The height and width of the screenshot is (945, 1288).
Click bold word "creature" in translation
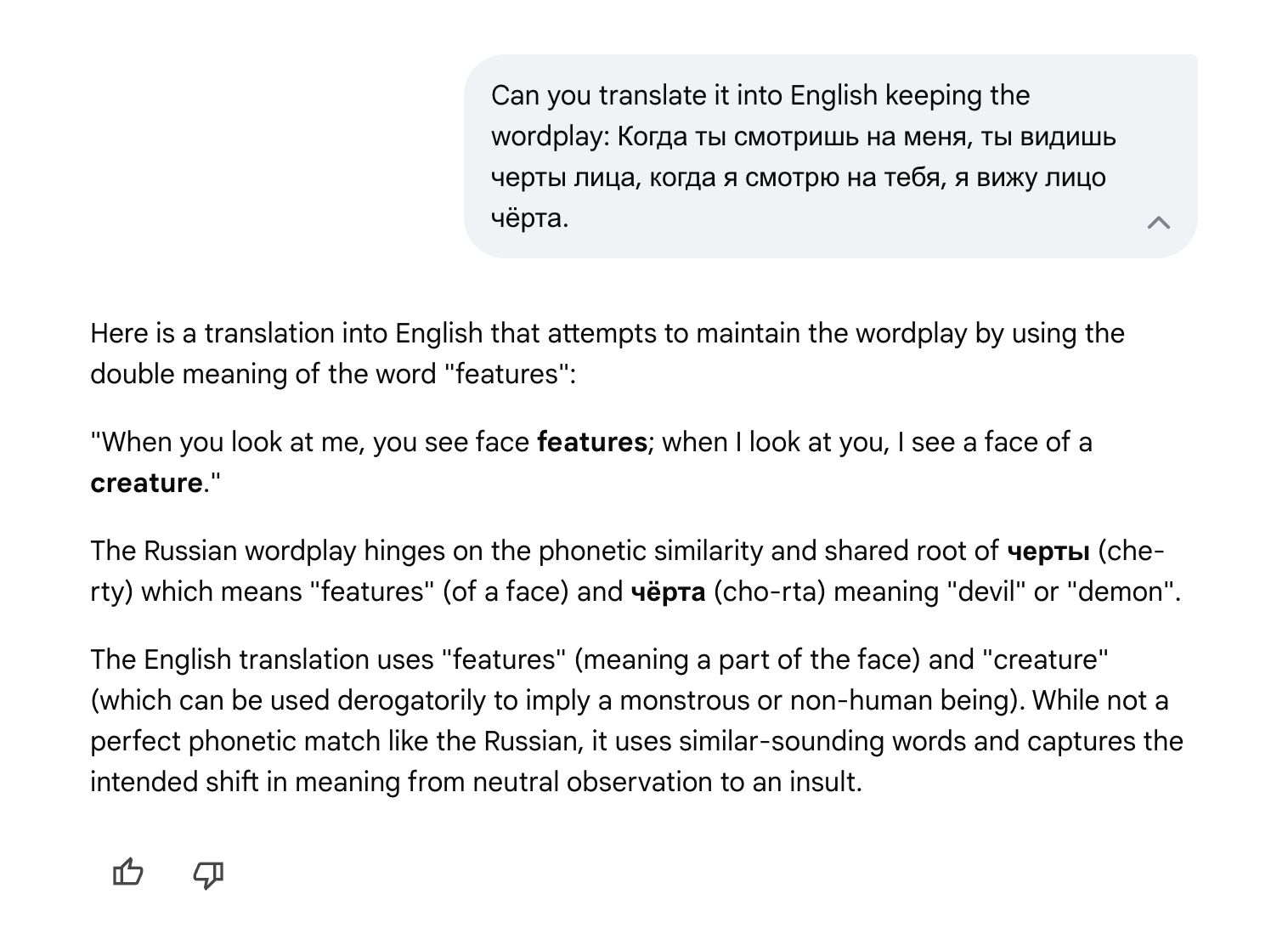(146, 483)
